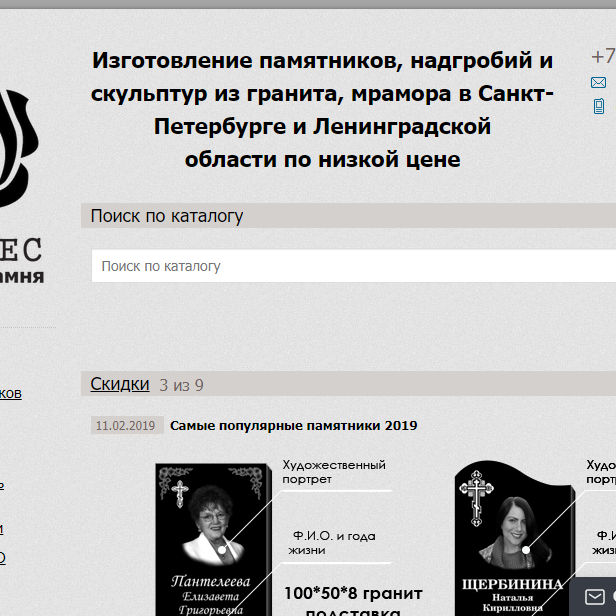Click the sidebar link ending in 'ков'
Viewport: 616px width, 616px height.
coord(10,393)
